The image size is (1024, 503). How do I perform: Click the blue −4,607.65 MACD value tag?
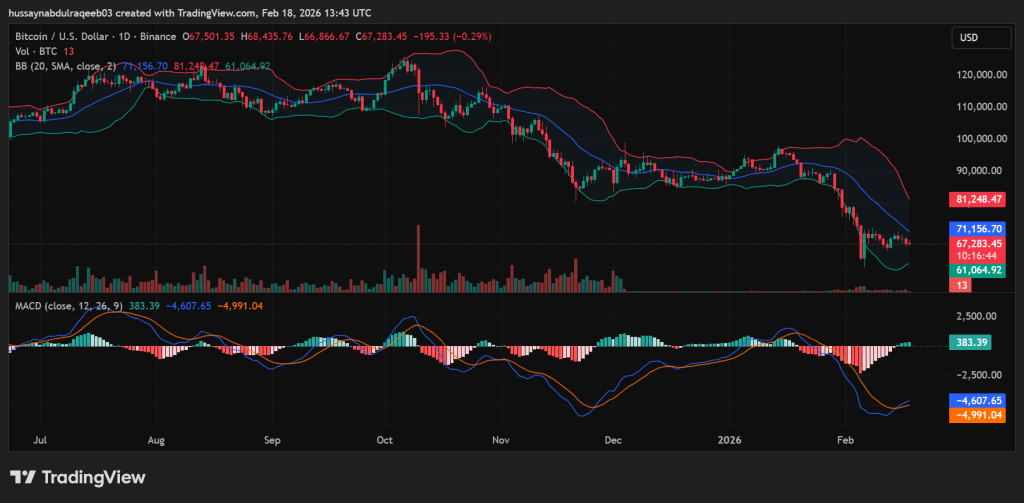[x=977, y=399]
